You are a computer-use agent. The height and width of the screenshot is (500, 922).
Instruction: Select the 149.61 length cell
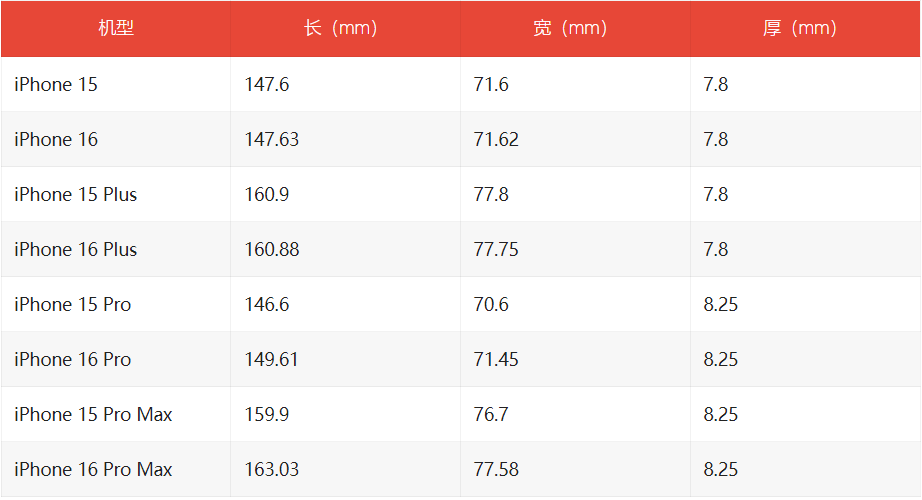pos(272,360)
